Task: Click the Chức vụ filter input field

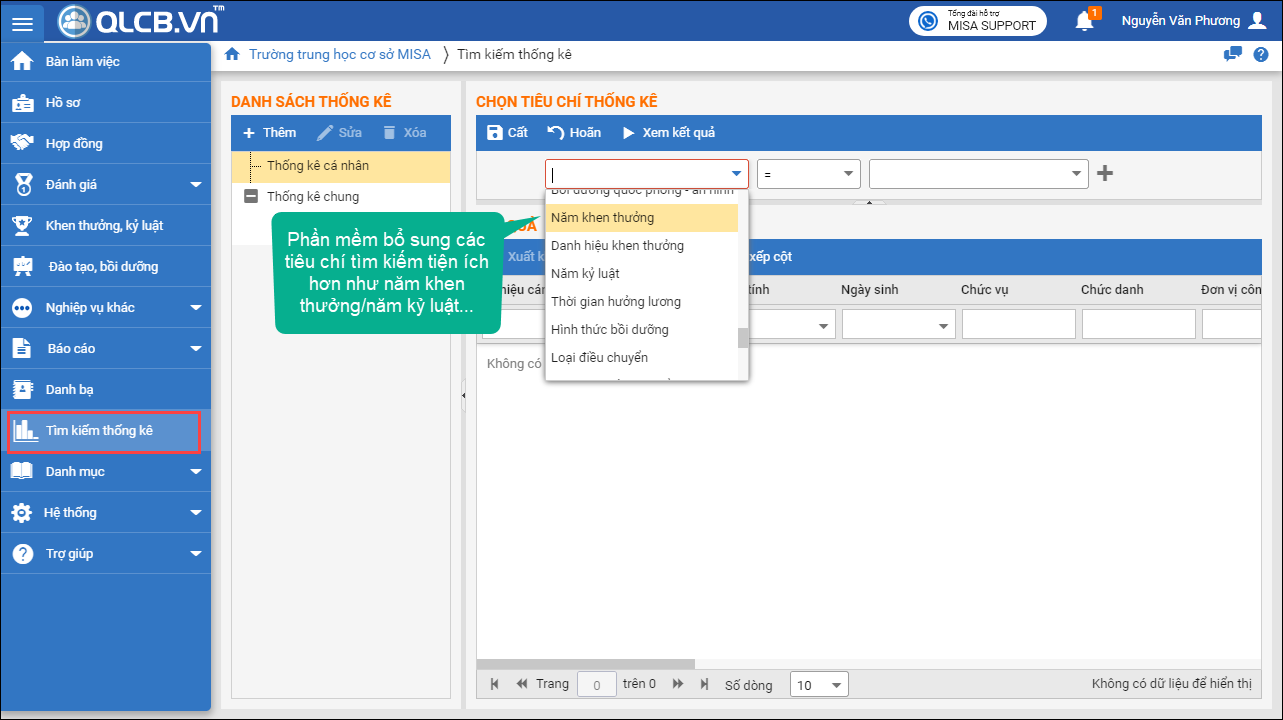Action: 1018,324
